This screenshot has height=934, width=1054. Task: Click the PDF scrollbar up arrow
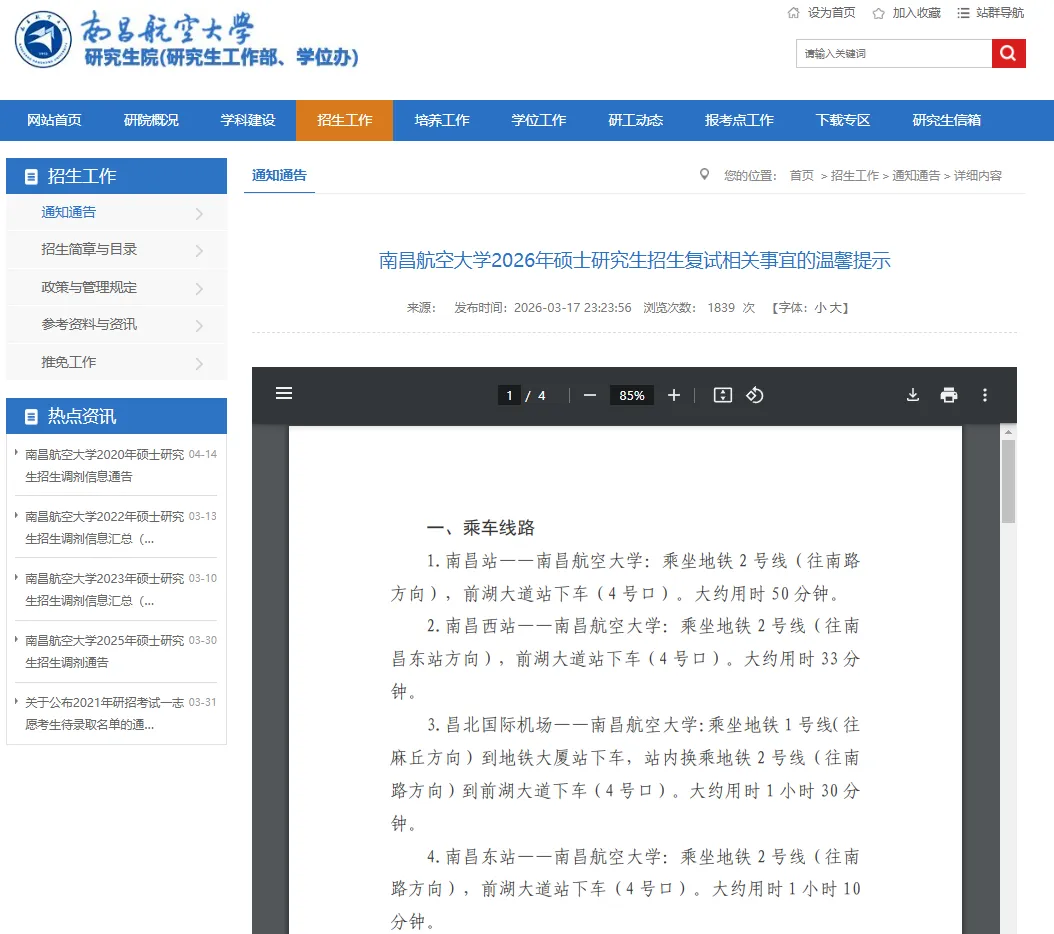point(1008,432)
